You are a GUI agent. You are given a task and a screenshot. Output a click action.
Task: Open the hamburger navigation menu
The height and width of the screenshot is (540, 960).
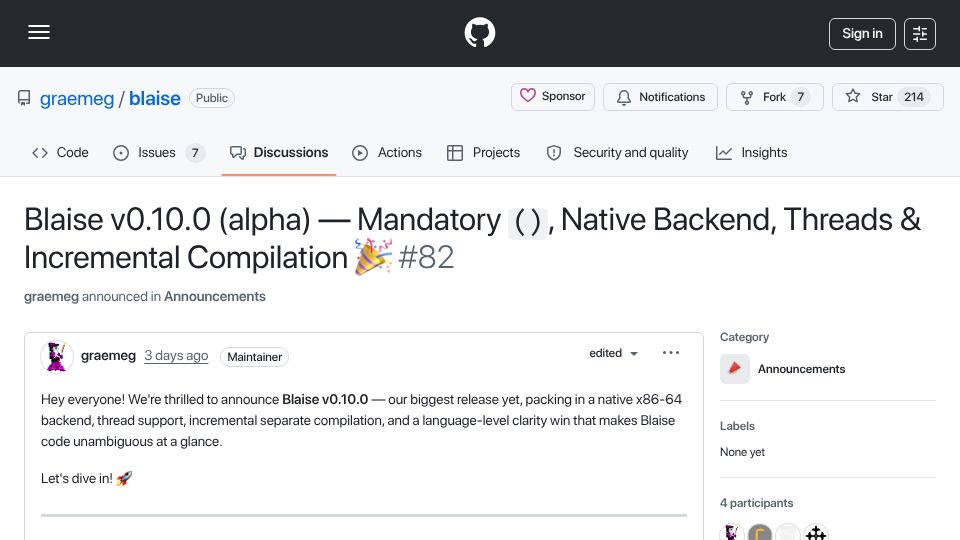[x=39, y=32]
